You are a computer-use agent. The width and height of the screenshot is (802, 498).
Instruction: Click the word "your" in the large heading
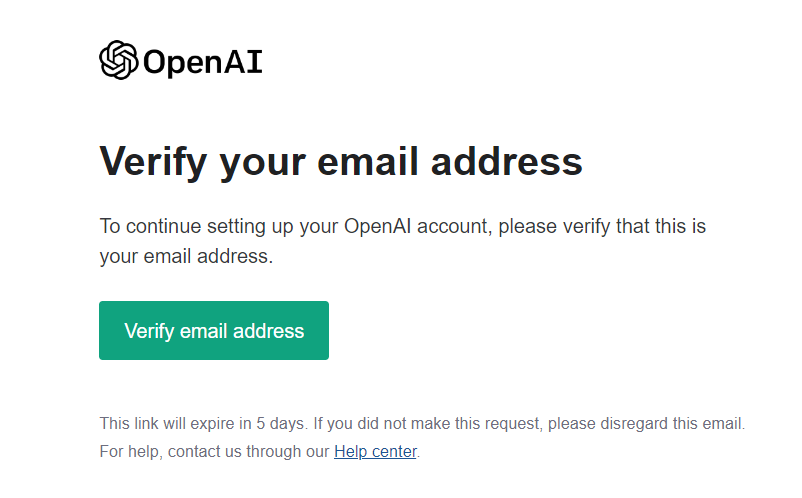(262, 165)
